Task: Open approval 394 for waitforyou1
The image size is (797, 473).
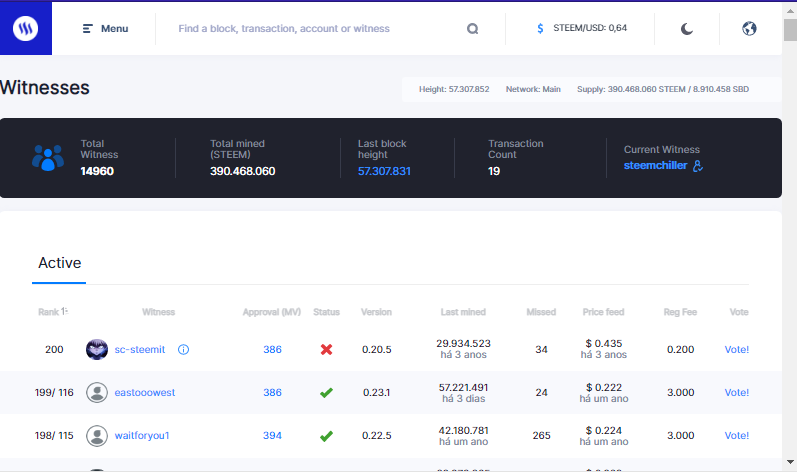Action: click(x=272, y=436)
